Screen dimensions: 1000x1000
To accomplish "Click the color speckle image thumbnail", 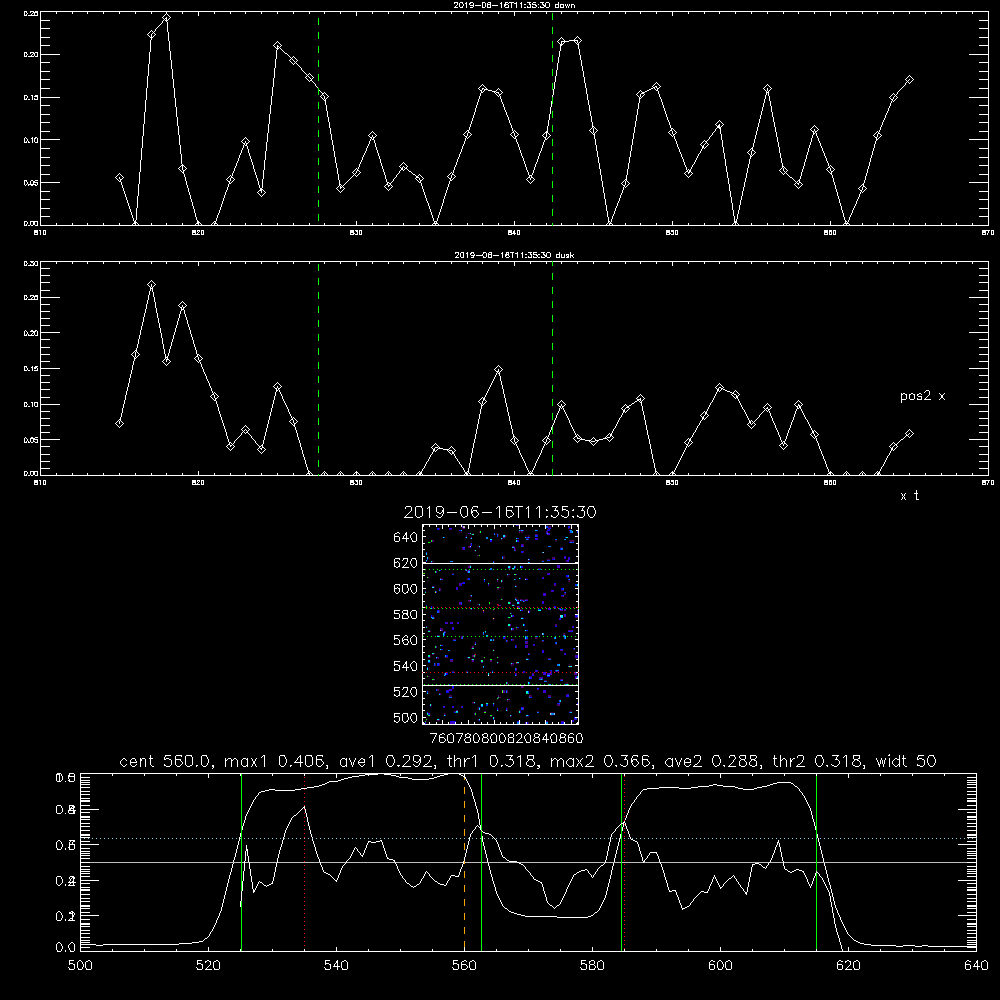I will coord(500,624).
